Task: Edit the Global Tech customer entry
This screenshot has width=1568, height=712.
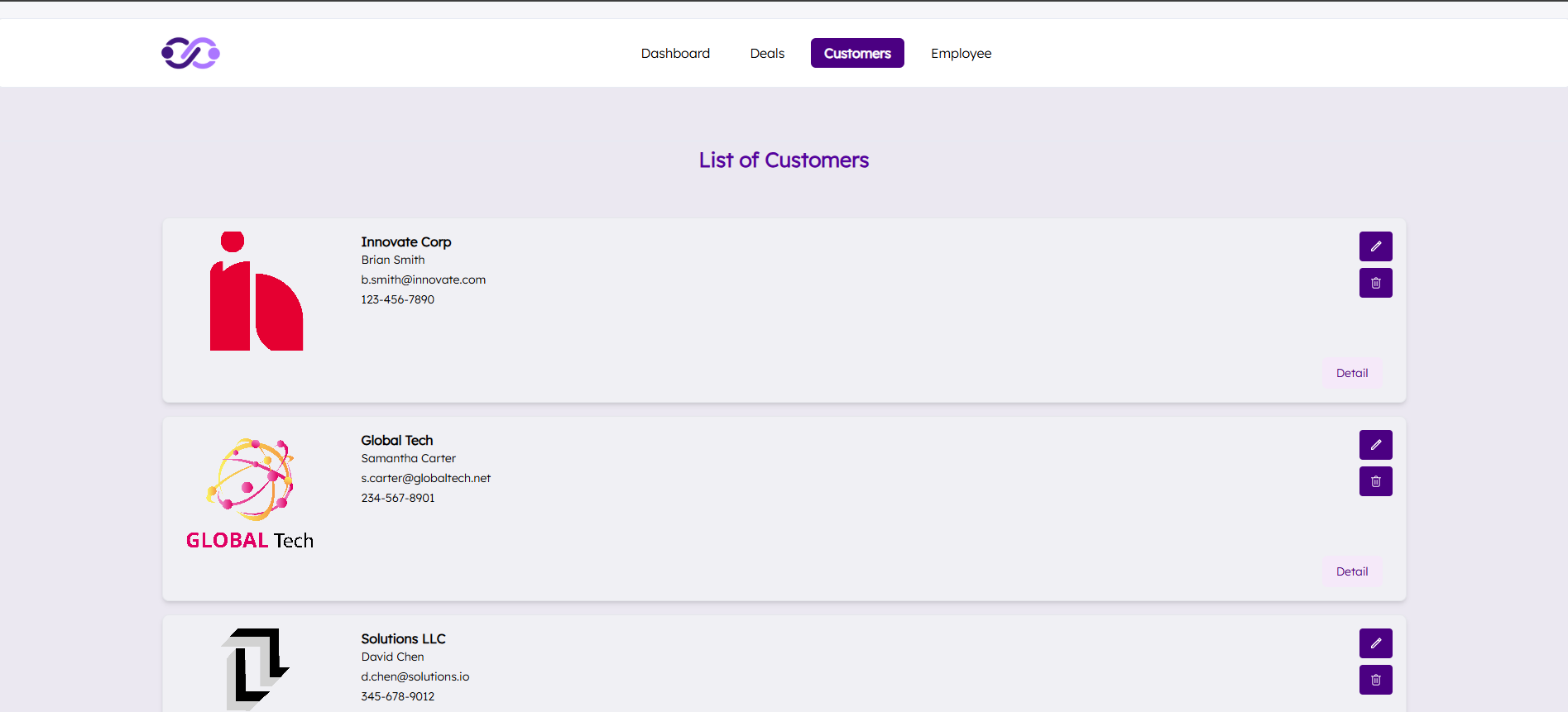Action: (x=1375, y=445)
